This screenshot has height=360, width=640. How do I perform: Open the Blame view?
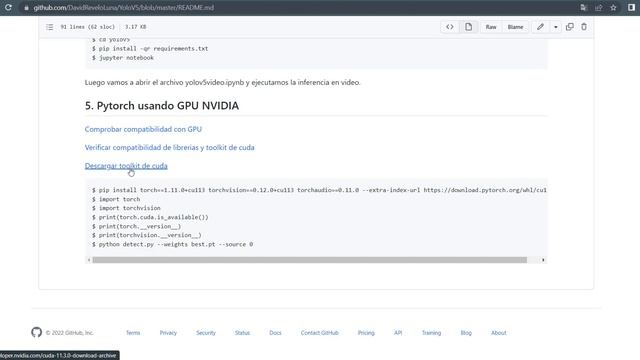pyautogui.click(x=515, y=27)
